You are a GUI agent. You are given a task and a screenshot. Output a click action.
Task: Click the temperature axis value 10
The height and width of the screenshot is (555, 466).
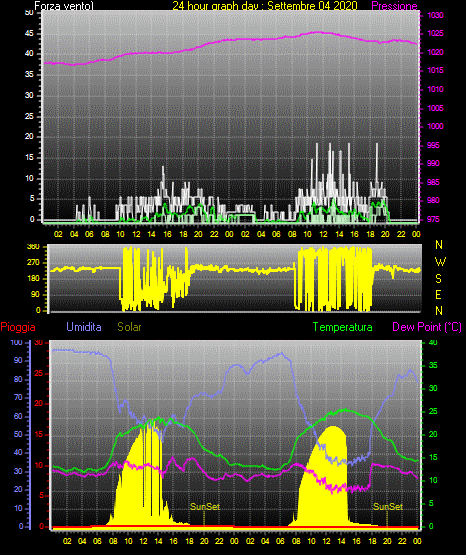[x=433, y=480]
